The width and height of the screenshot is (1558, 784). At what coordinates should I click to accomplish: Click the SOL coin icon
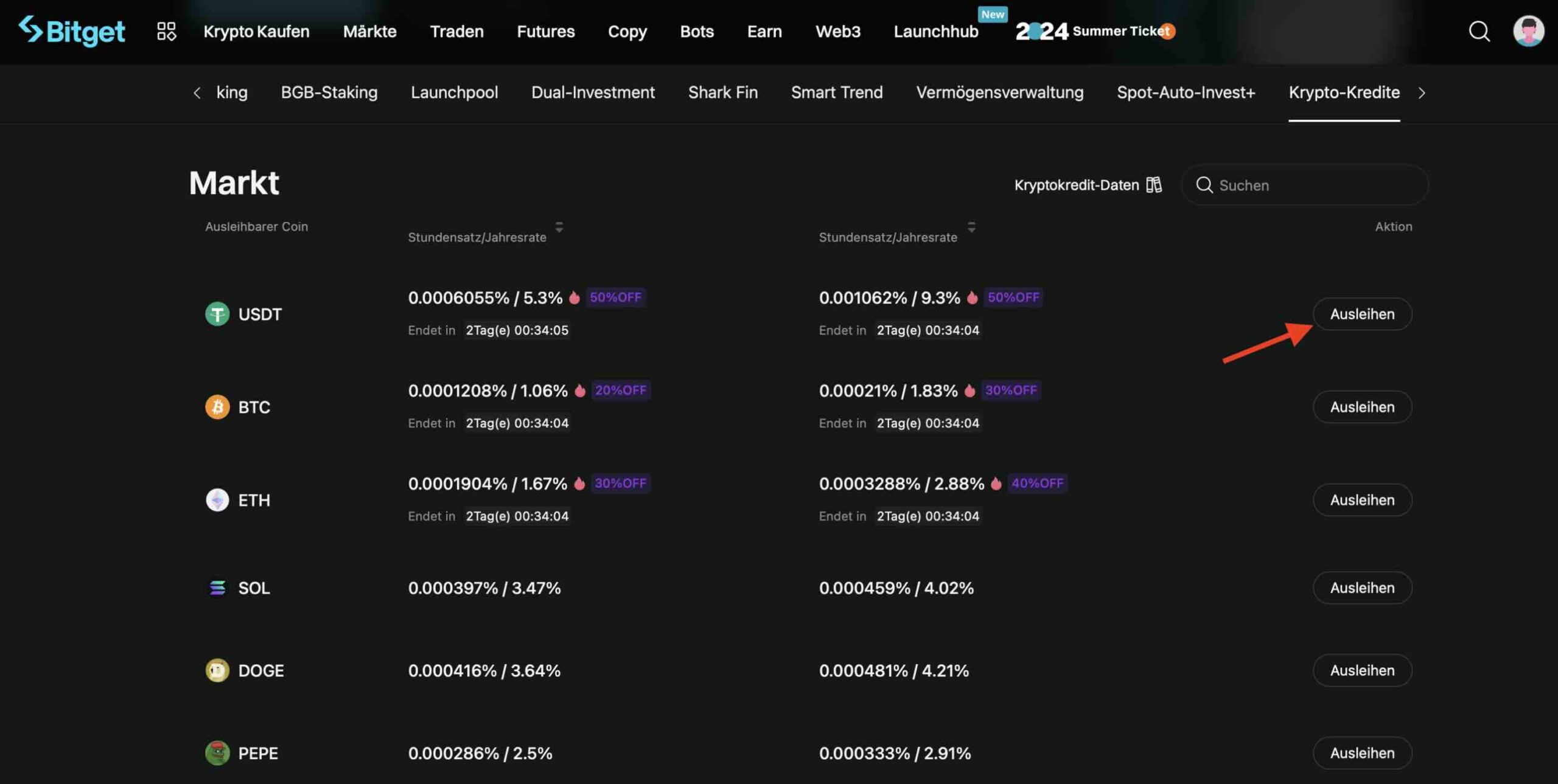[217, 588]
